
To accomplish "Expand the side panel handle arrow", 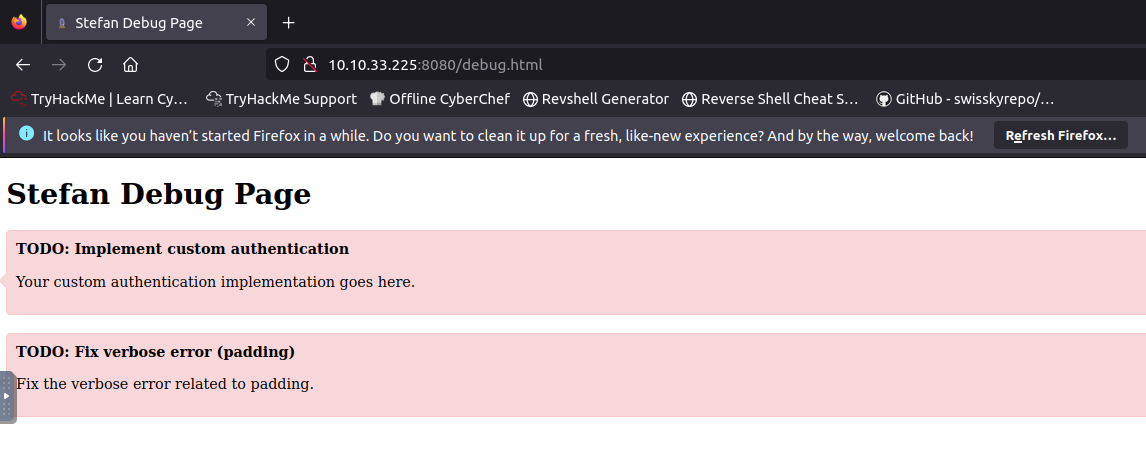I will coord(7,396).
